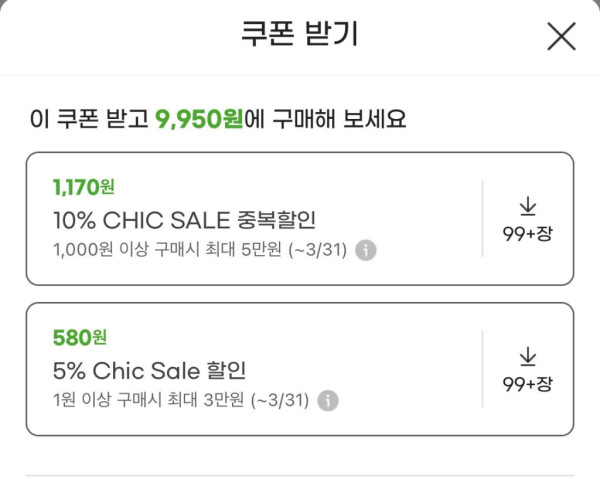Click the (~3/31) expiry on 10% coupon
This screenshot has height=486, width=600.
click(319, 250)
